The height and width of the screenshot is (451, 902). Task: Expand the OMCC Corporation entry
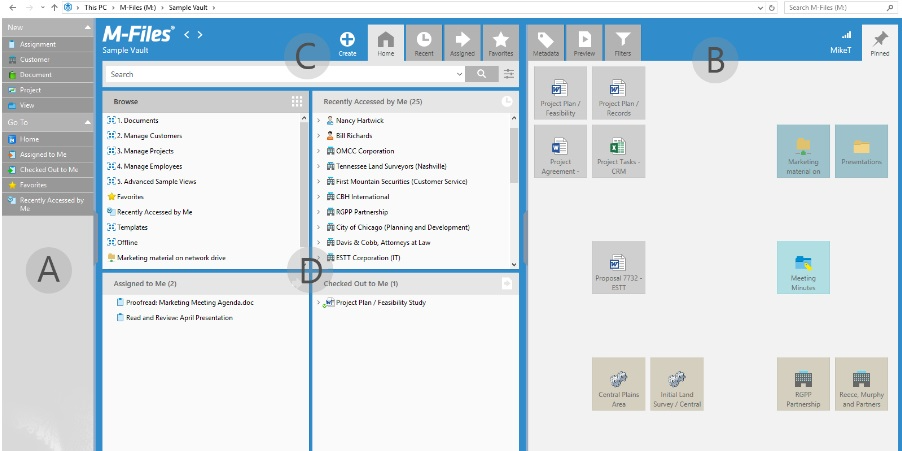click(x=318, y=151)
